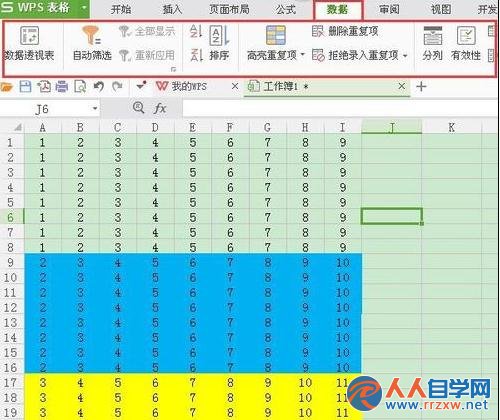Click into the formula bar input field
The height and width of the screenshot is (420, 500).
pos(340,108)
